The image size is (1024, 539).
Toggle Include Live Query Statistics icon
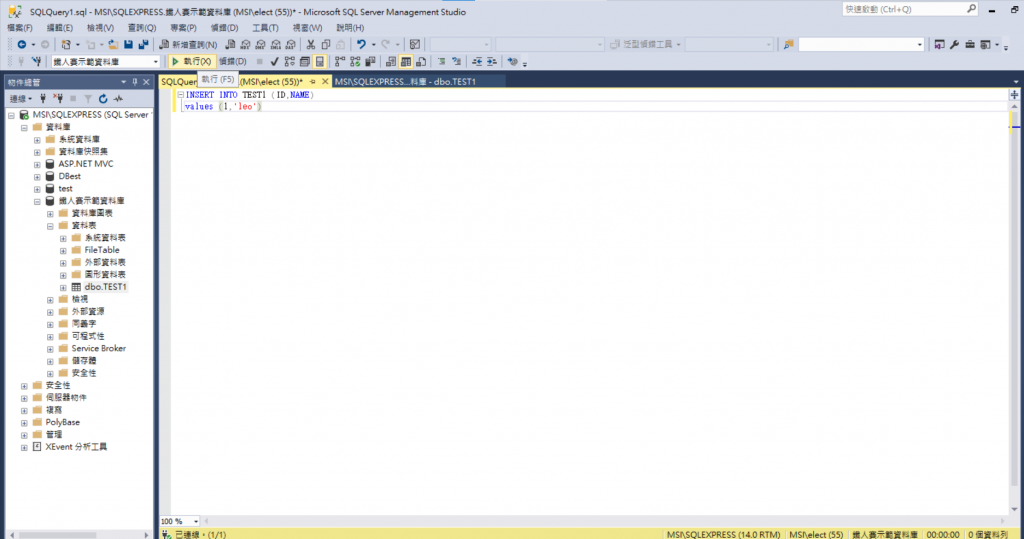[355, 61]
